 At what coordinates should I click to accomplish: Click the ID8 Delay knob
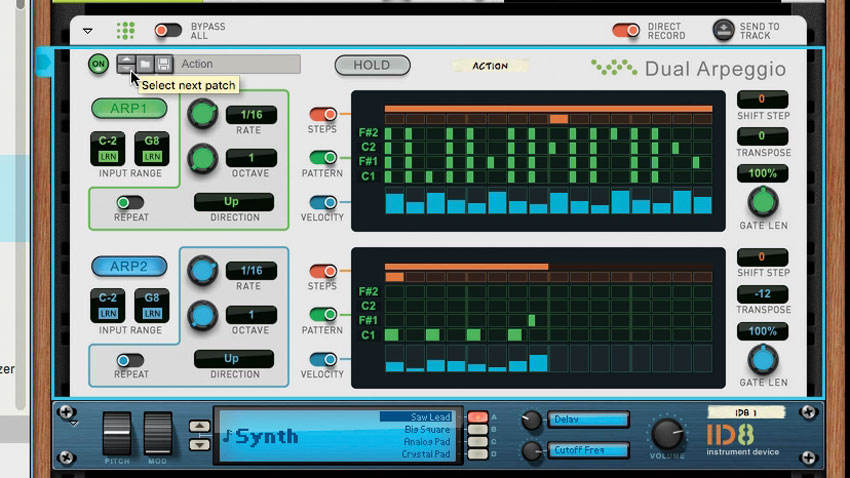point(531,421)
